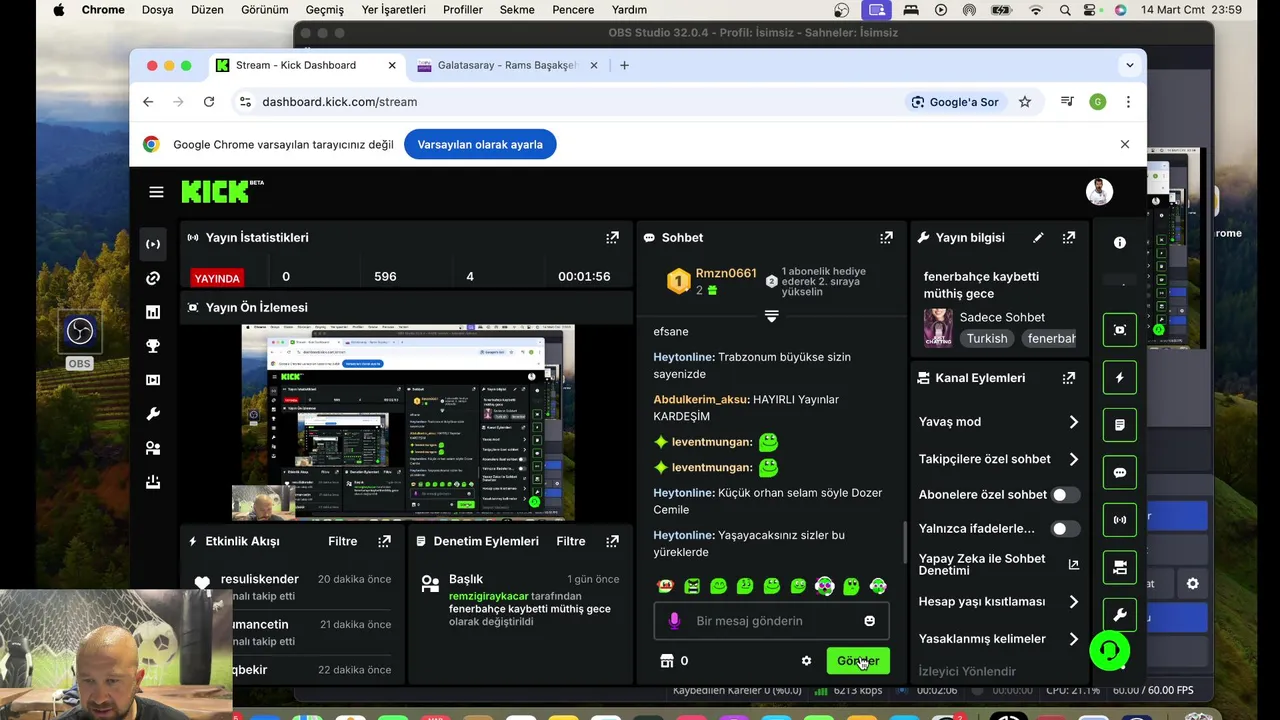Open a new Chrome tab with plus

click(x=624, y=65)
